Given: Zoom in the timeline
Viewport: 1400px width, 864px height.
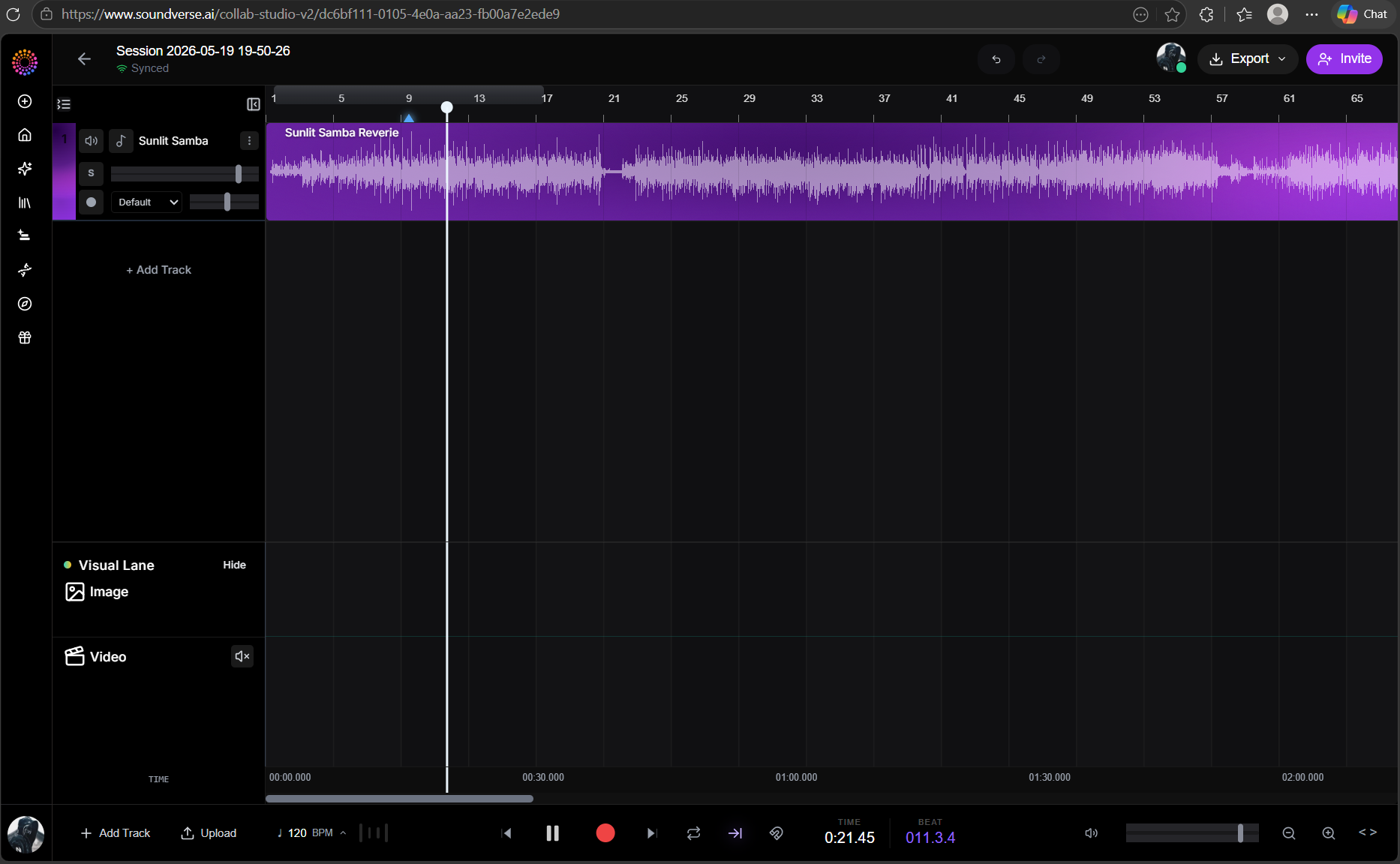Looking at the screenshot, I should click(1329, 833).
